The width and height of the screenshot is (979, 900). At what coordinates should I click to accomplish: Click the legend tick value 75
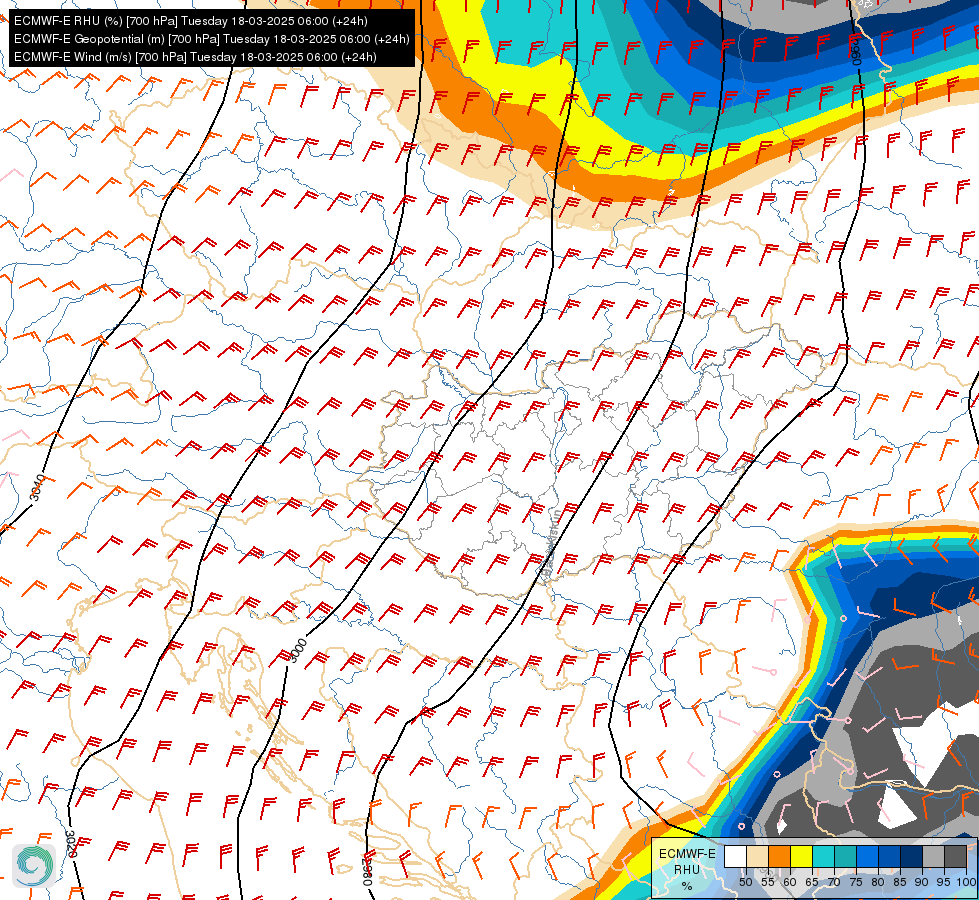[856, 883]
